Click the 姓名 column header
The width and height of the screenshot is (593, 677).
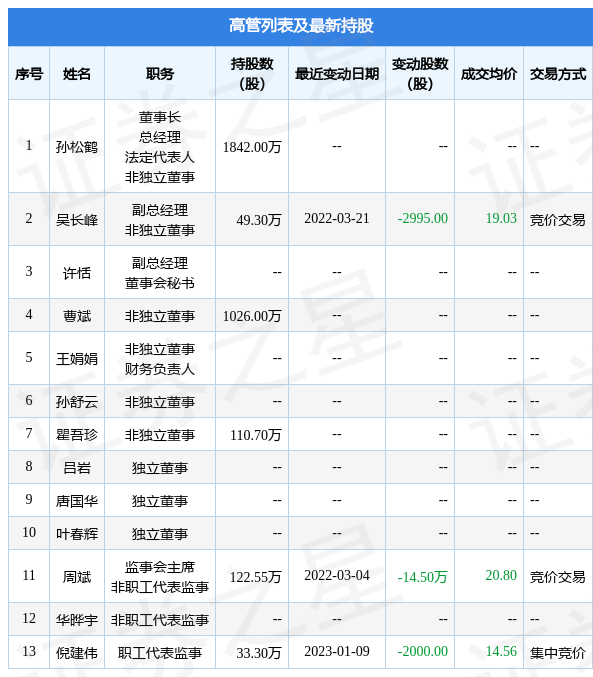tap(77, 74)
